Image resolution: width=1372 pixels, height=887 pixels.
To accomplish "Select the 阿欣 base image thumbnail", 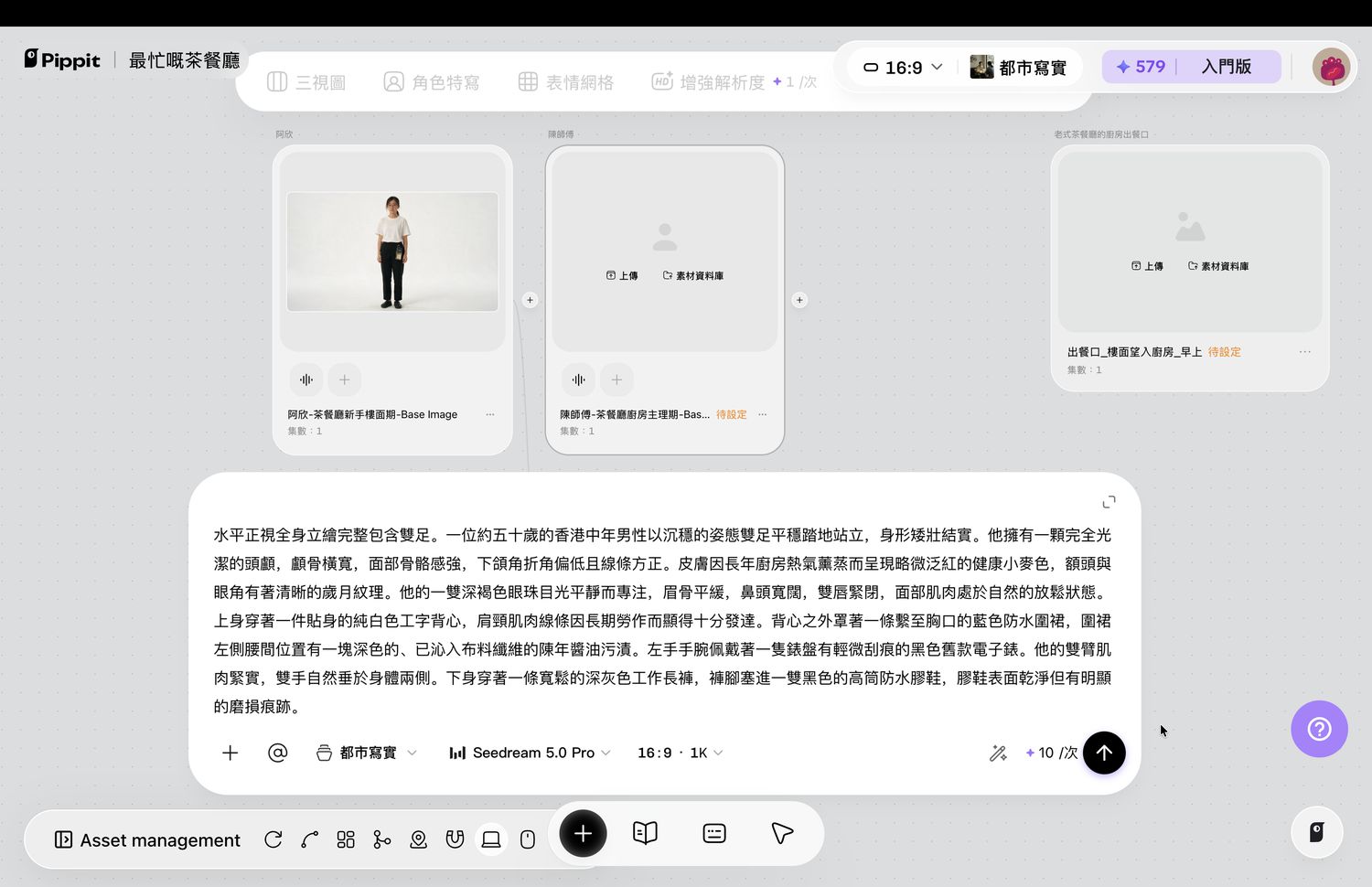I will tap(392, 251).
